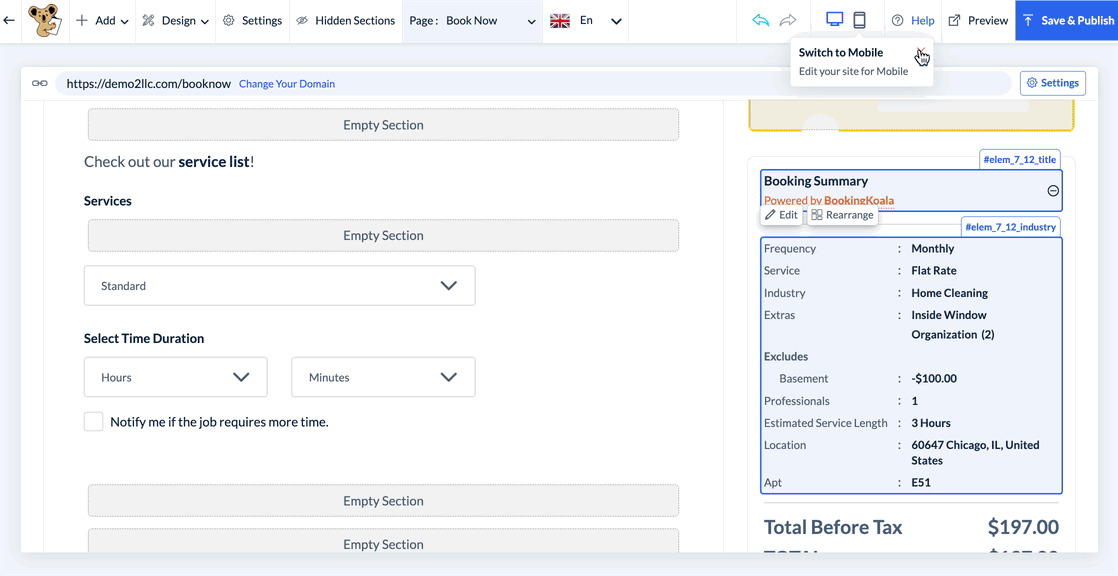This screenshot has height=576, width=1118.
Task: Click Save & Publish button
Action: click(x=1067, y=20)
